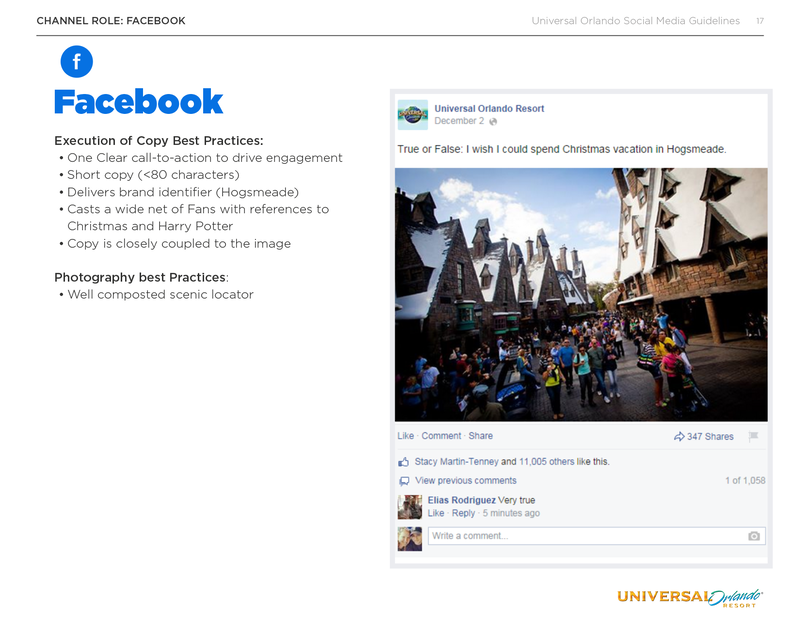
Task: Click the bullet Well composted scenic locator
Action: [160, 295]
